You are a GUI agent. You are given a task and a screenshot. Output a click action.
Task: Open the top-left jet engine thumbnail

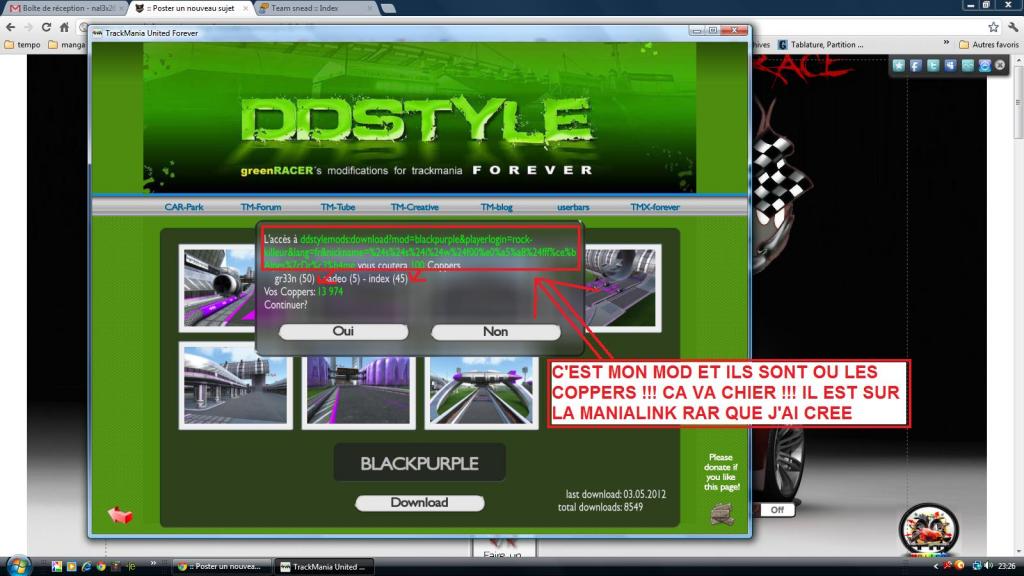(x=217, y=288)
